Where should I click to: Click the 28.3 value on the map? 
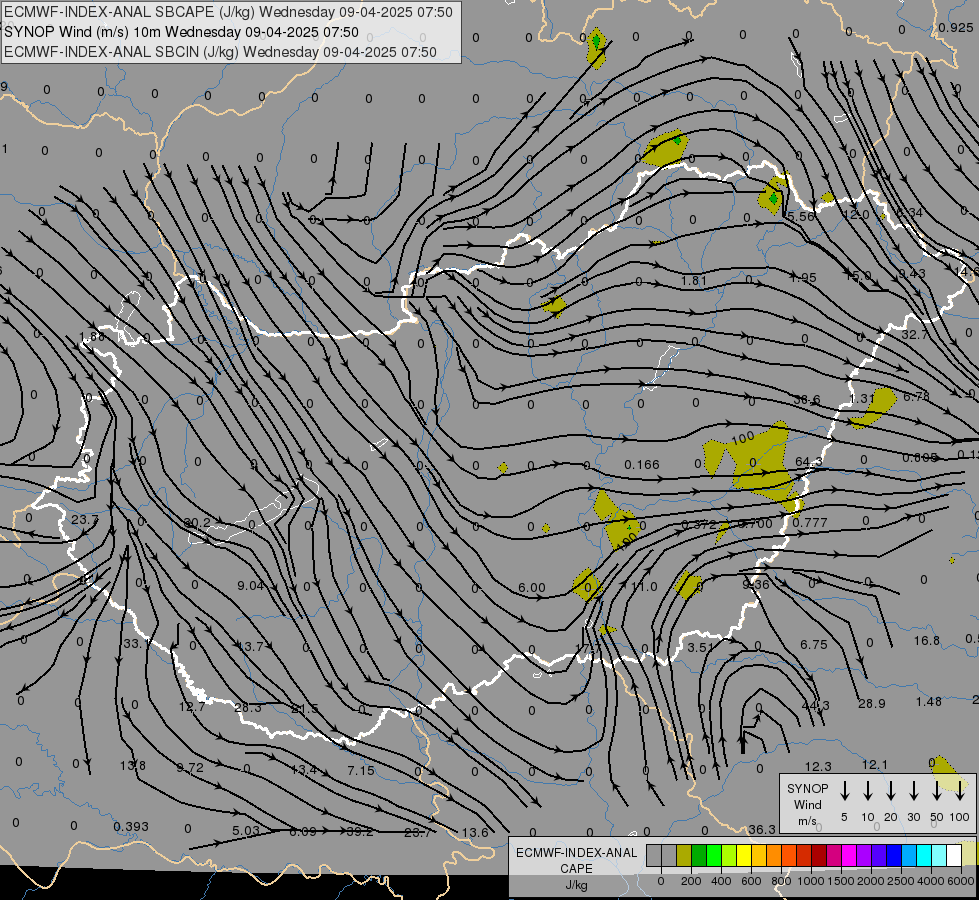coord(248,708)
